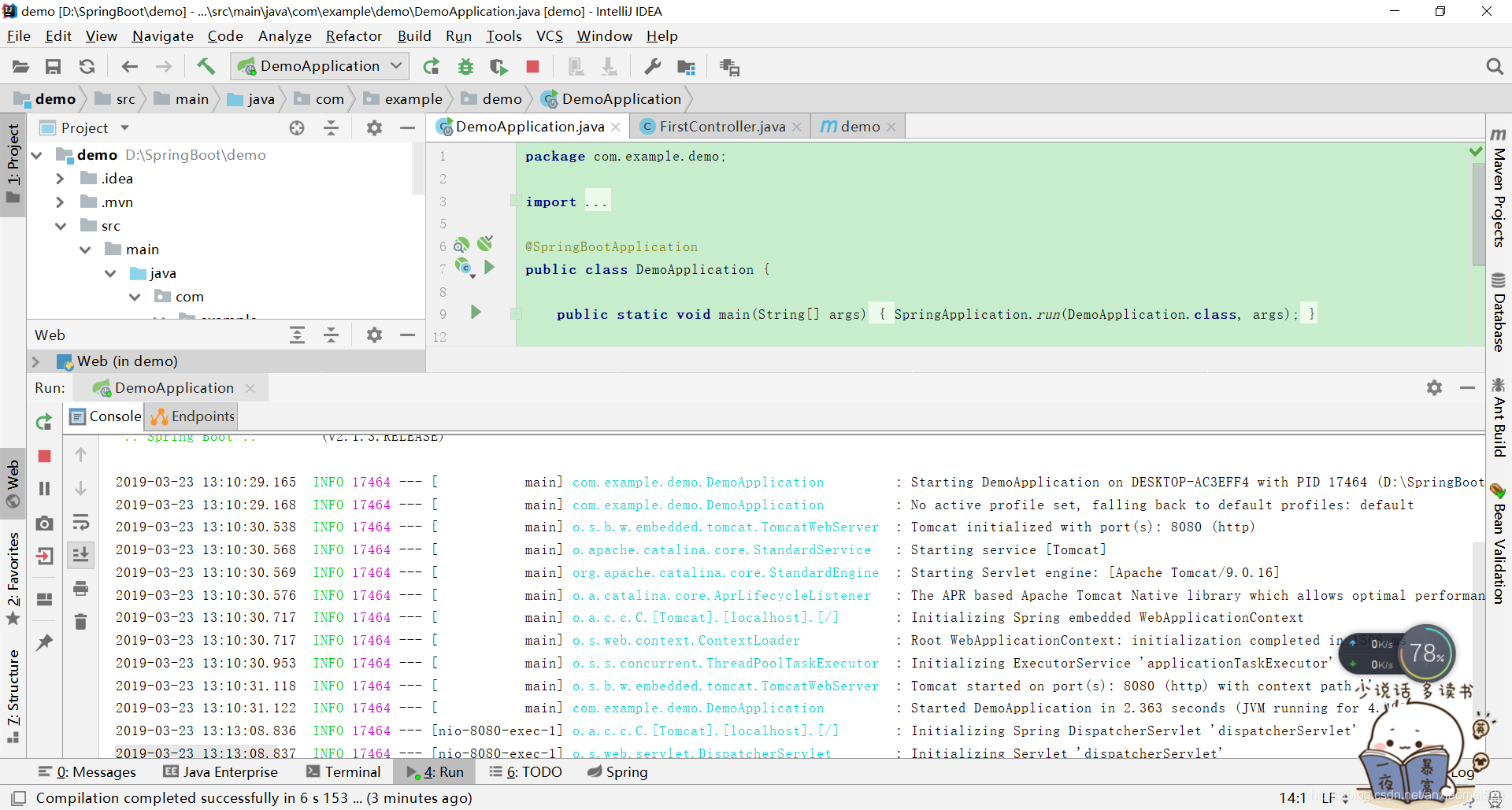
Task: Click the main method run gutter arrow
Action: tap(476, 313)
